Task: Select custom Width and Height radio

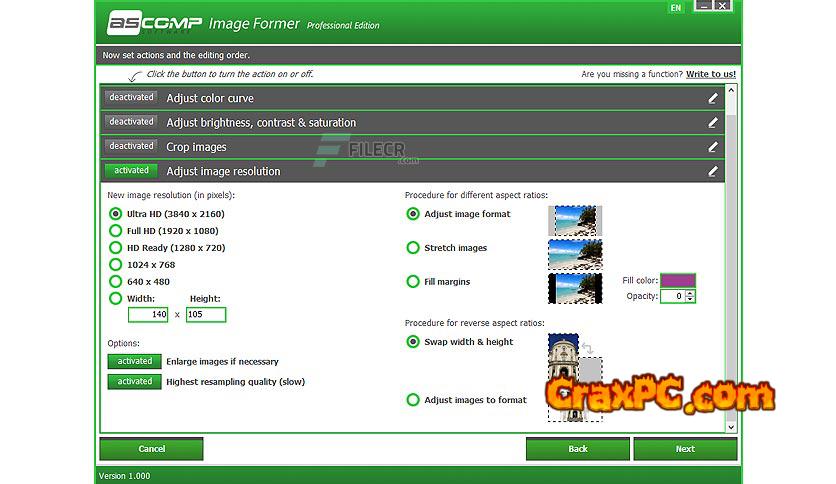Action: [115, 299]
